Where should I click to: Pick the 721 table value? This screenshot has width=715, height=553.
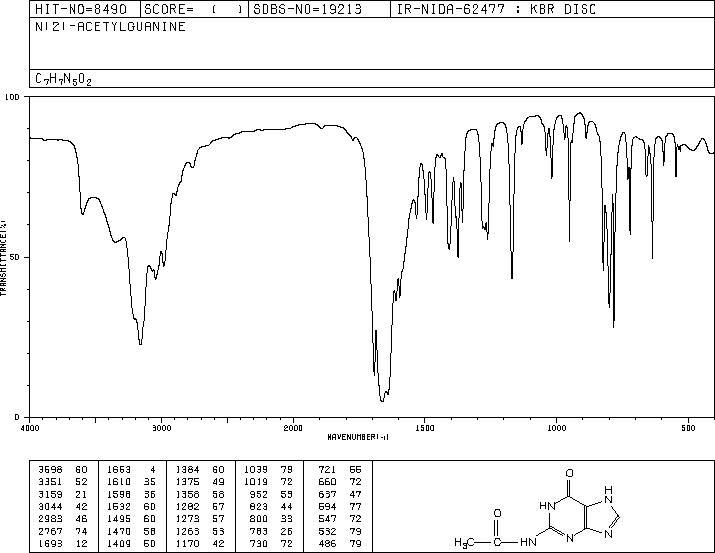[327, 469]
